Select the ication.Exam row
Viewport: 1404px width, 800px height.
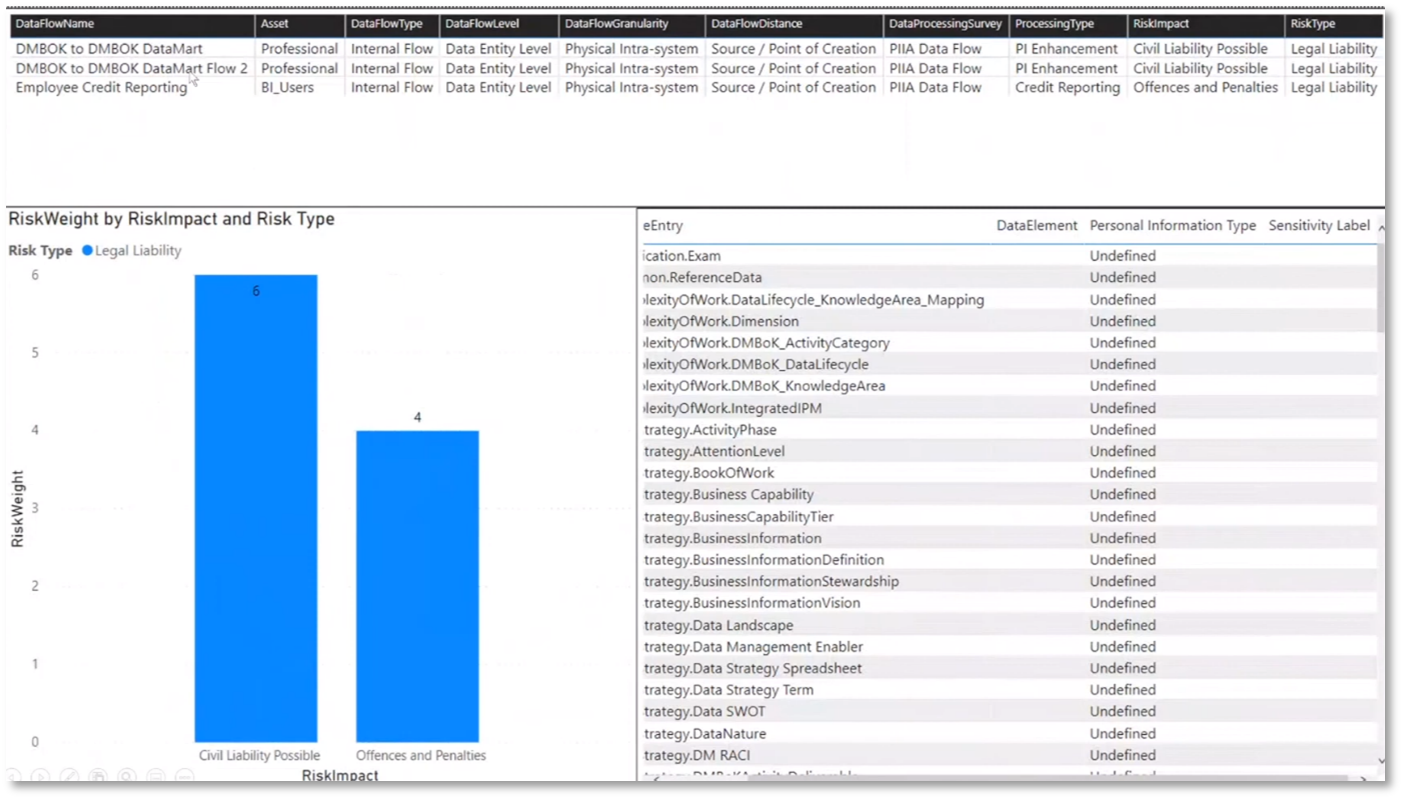point(1008,256)
